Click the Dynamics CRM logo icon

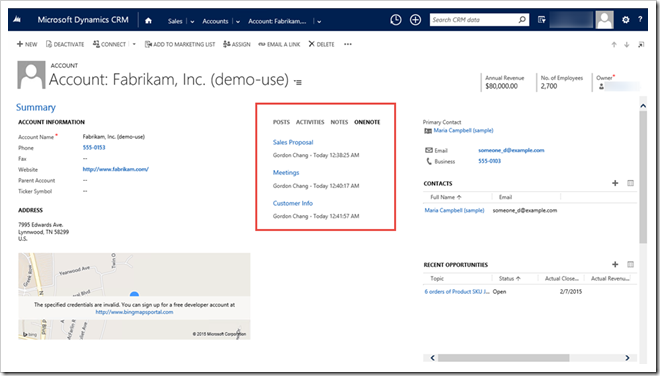point(17,19)
